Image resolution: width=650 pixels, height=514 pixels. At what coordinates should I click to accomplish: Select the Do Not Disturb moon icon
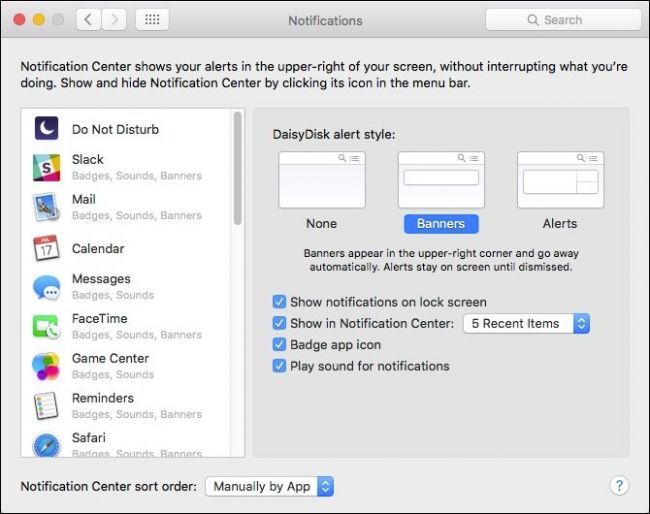pos(46,128)
